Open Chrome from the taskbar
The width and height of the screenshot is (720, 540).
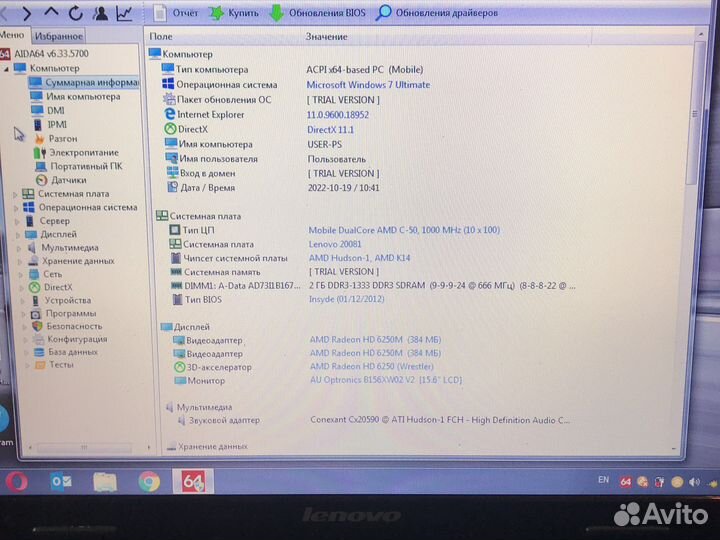point(149,482)
